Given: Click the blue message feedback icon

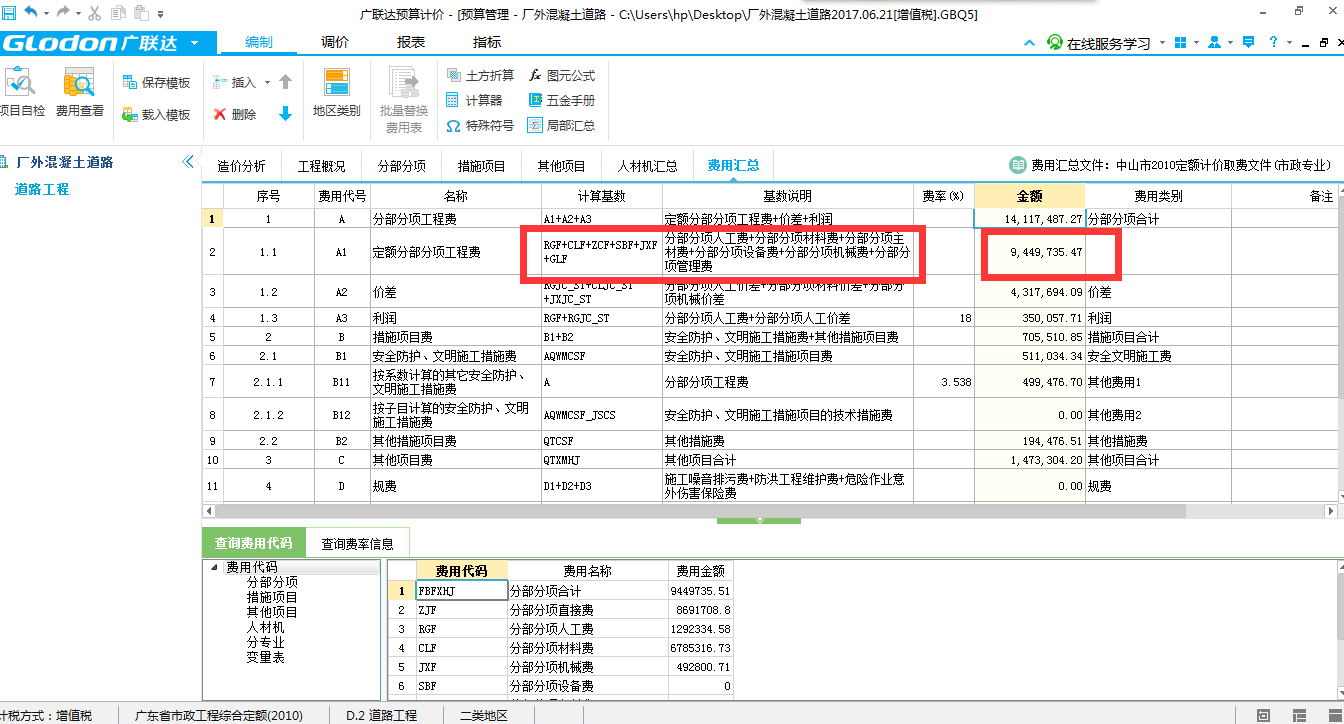Looking at the screenshot, I should 1247,43.
